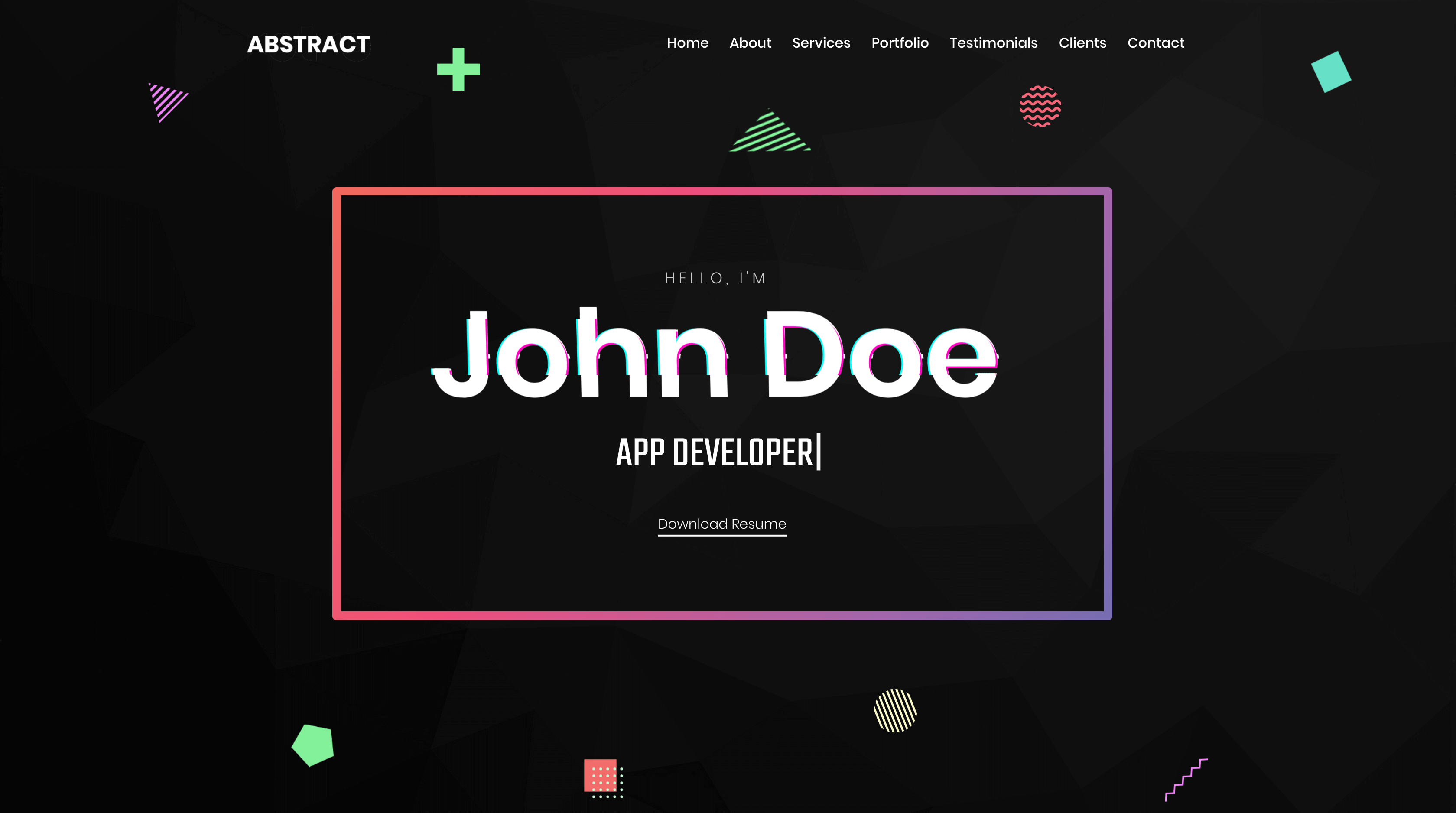1456x813 pixels.
Task: Open the Portfolio navigation menu item
Action: point(900,43)
